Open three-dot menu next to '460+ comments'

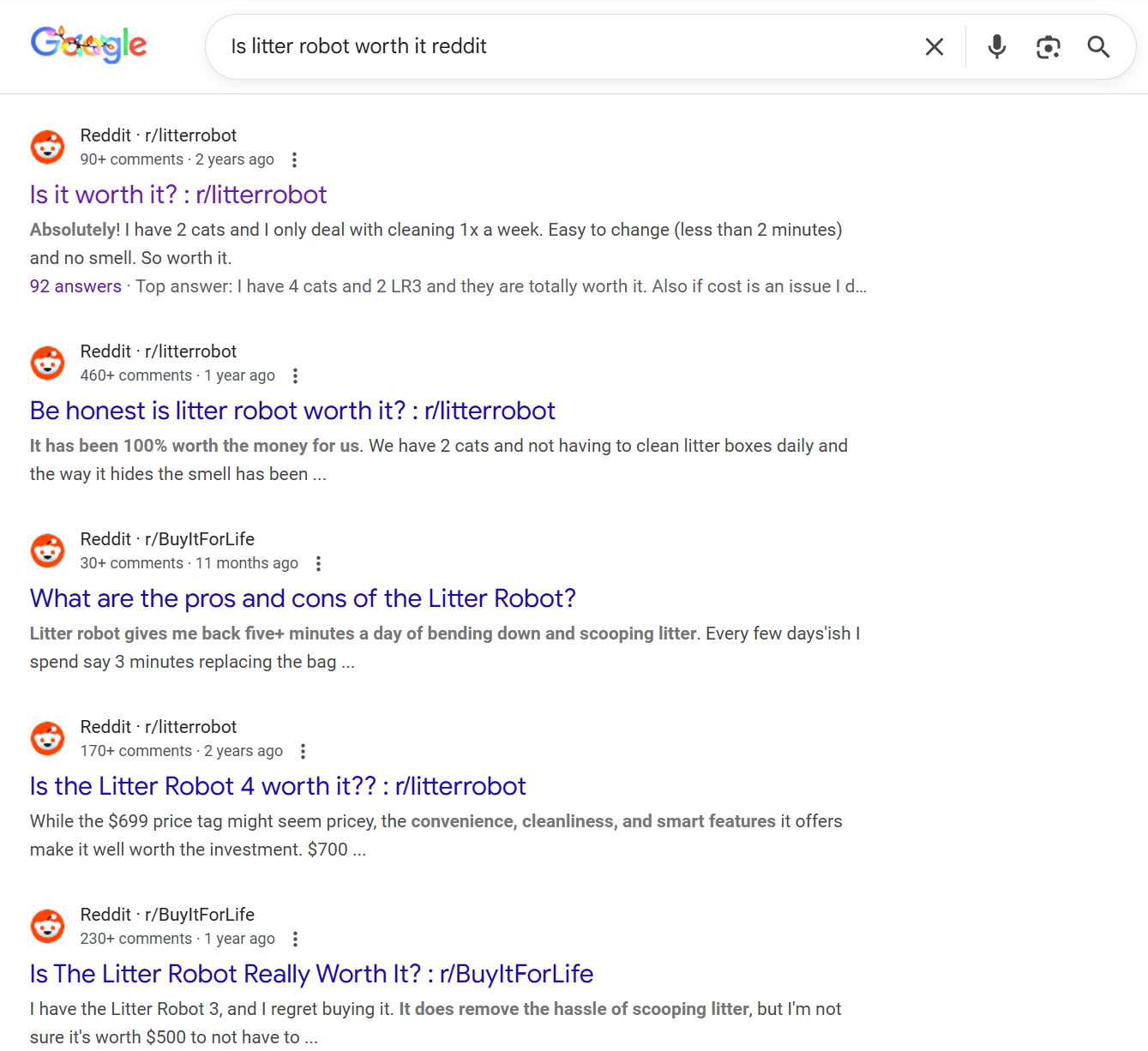pos(295,375)
